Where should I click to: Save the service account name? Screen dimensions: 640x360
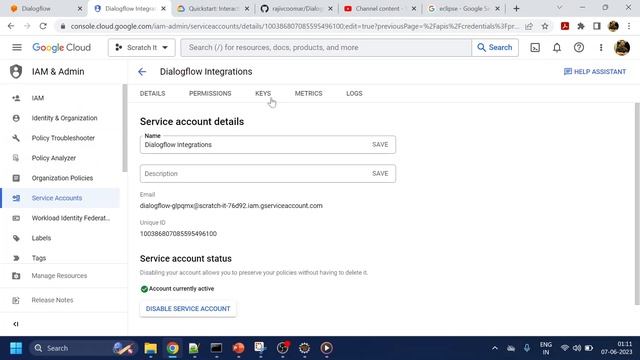(x=380, y=144)
